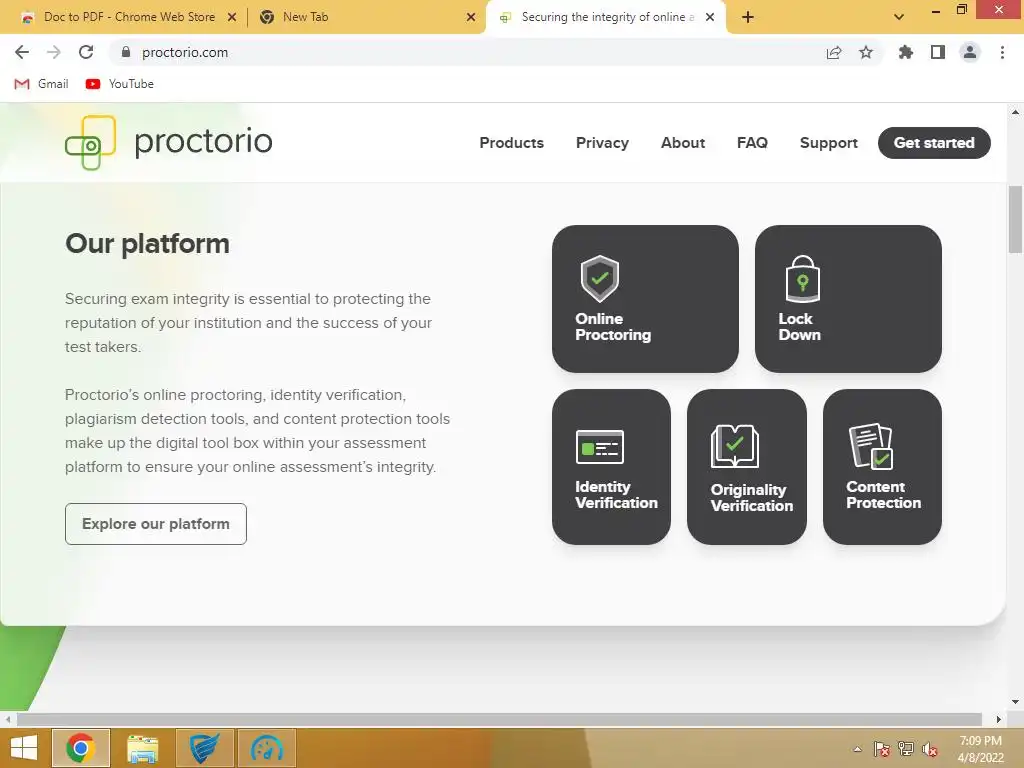Viewport: 1024px width, 768px height.
Task: Select the Securing the integrity tab
Action: (x=607, y=17)
